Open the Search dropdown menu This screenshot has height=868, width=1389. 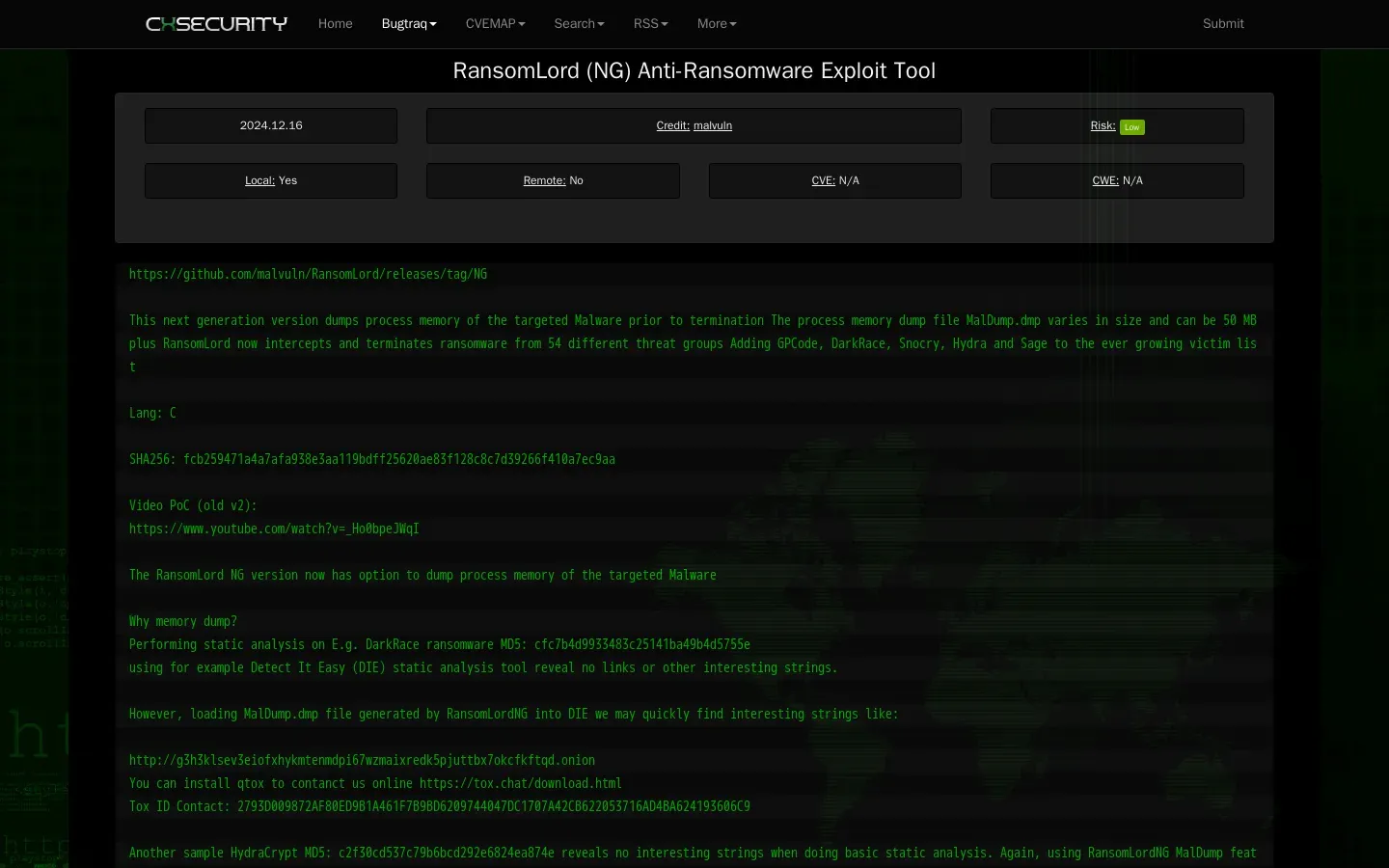[x=579, y=24]
